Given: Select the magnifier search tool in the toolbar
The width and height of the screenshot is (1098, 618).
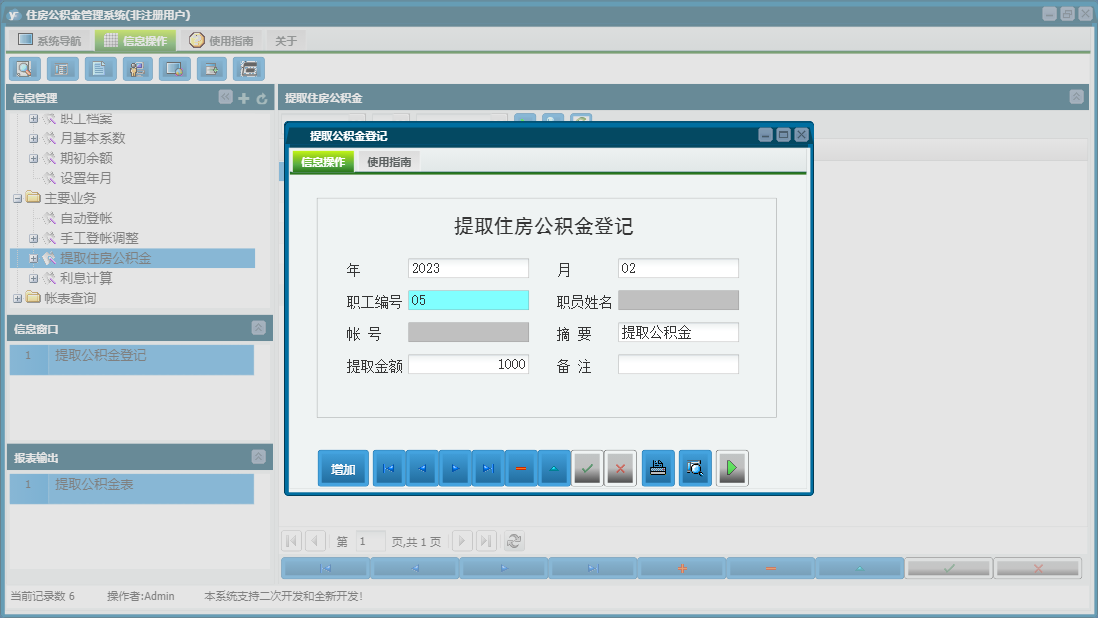Looking at the screenshot, I should 24,69.
